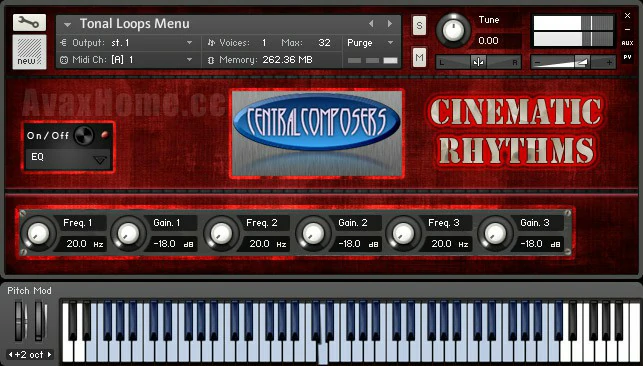The height and width of the screenshot is (366, 643).
Task: Decrease volume with minus icon
Action: [538, 63]
